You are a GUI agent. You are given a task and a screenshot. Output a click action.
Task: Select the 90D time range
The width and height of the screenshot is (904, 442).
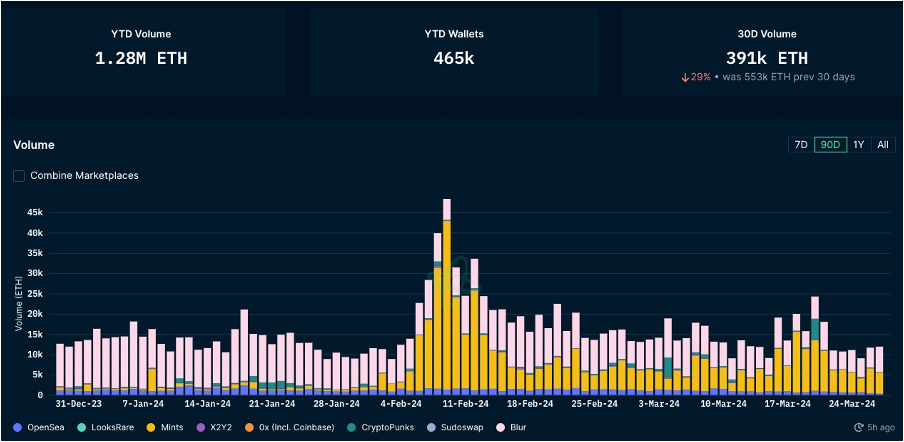tap(829, 145)
